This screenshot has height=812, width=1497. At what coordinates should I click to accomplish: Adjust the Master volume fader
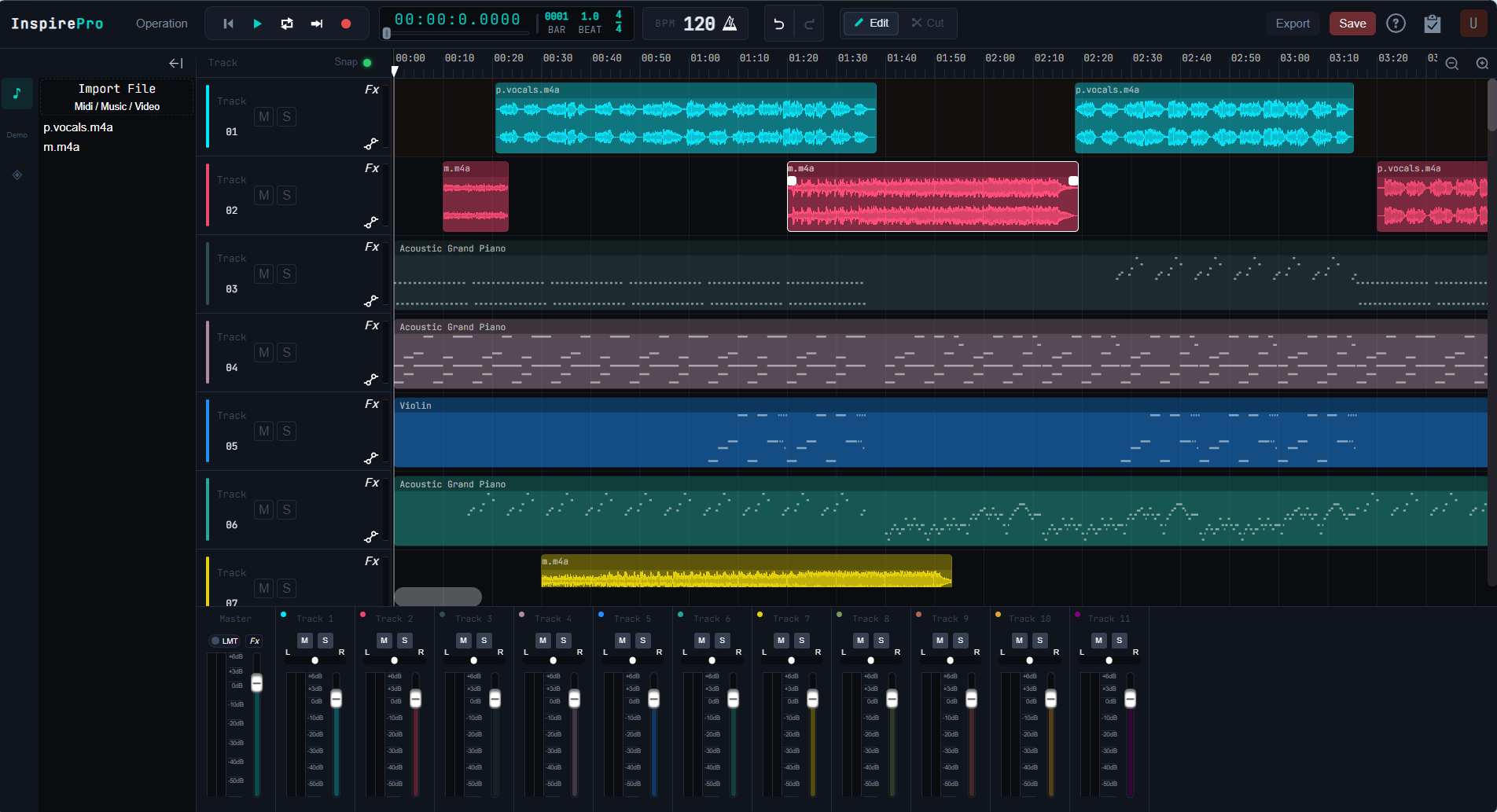click(x=256, y=683)
